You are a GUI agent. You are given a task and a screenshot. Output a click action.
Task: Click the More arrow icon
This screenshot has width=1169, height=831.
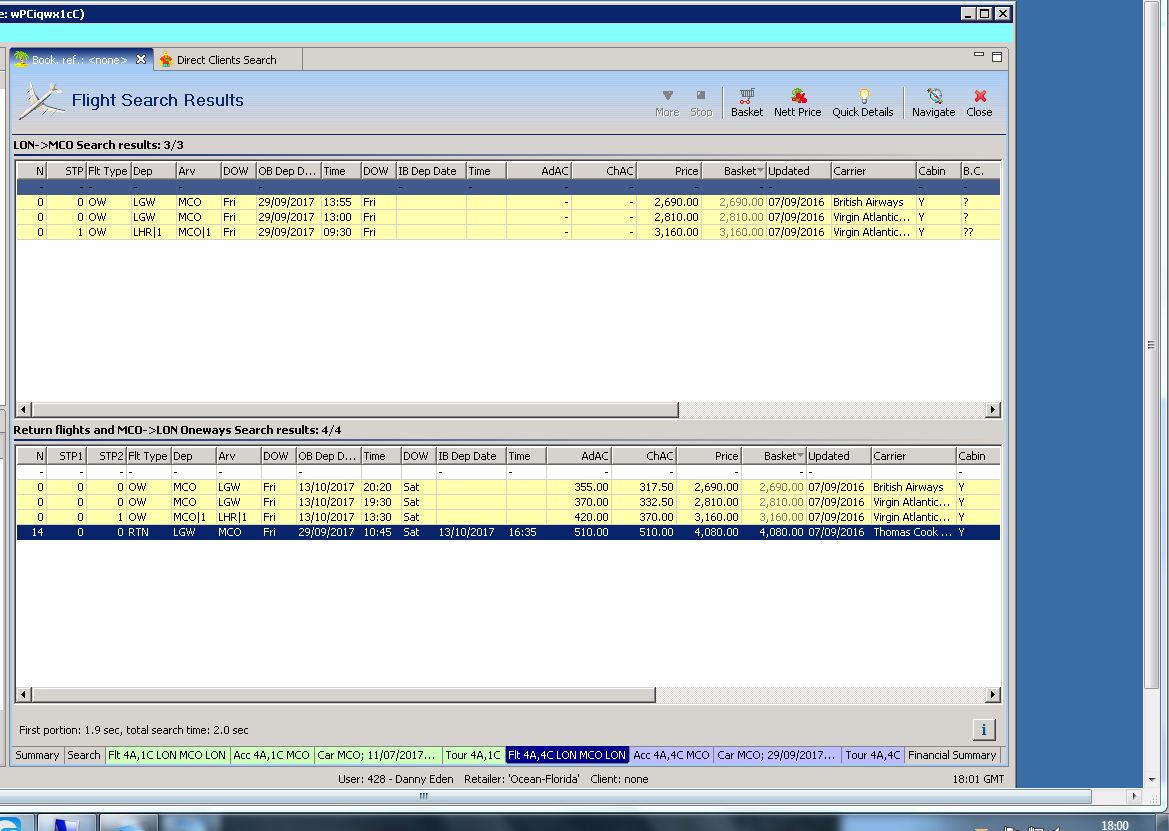(x=667, y=96)
